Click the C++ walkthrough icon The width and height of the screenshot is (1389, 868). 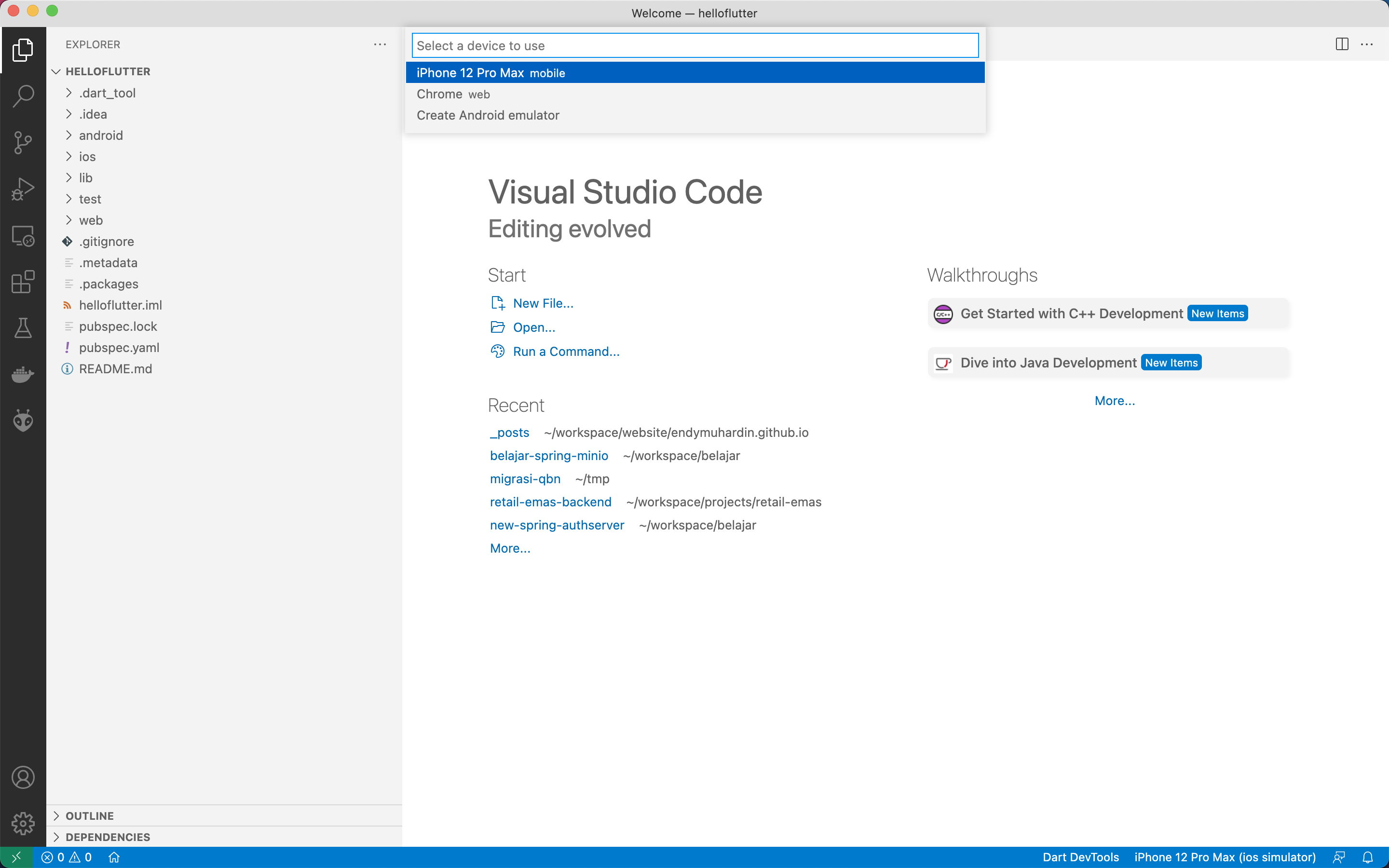tap(943, 314)
